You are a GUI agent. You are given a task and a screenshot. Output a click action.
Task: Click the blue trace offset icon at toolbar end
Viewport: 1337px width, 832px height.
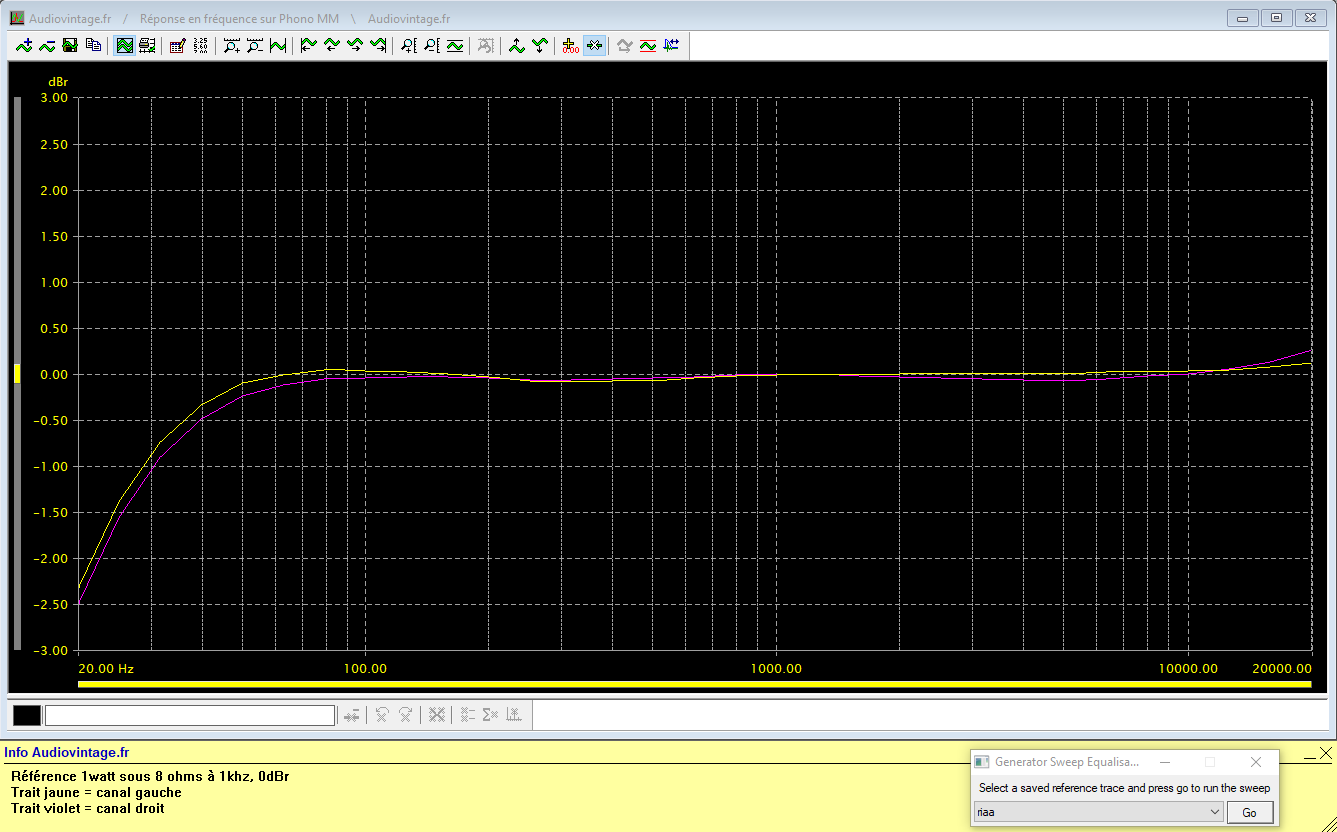pyautogui.click(x=671, y=45)
